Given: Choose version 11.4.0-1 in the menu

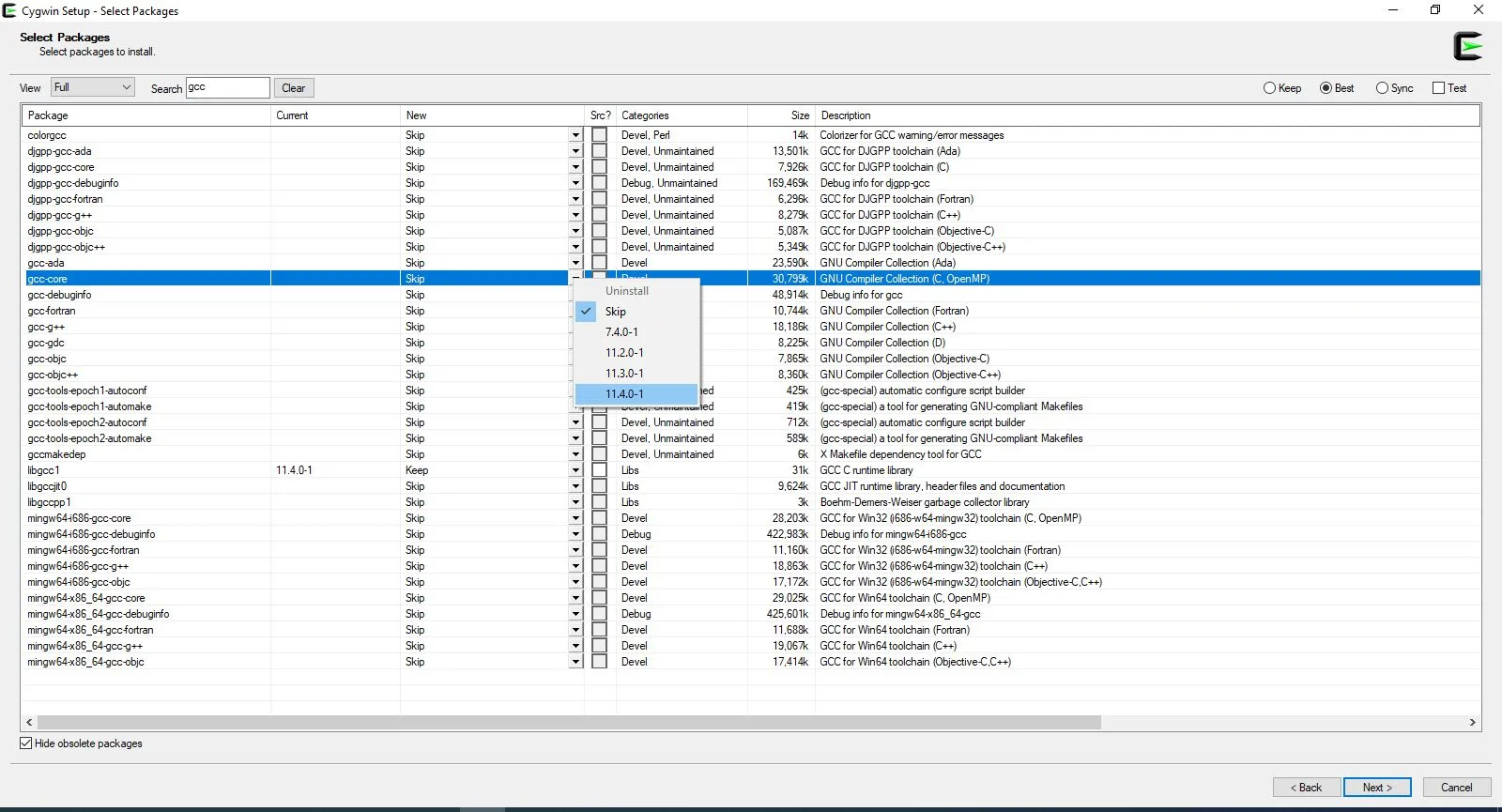Looking at the screenshot, I should point(636,394).
